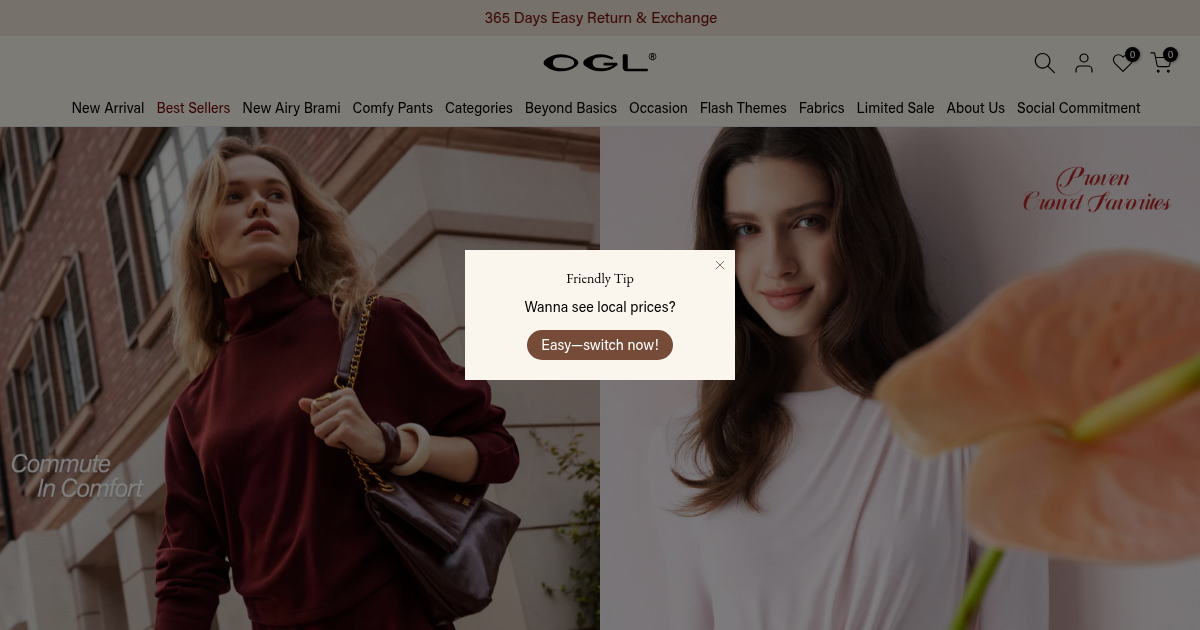1200x630 pixels.
Task: Open the New Arrival menu
Action: click(108, 108)
